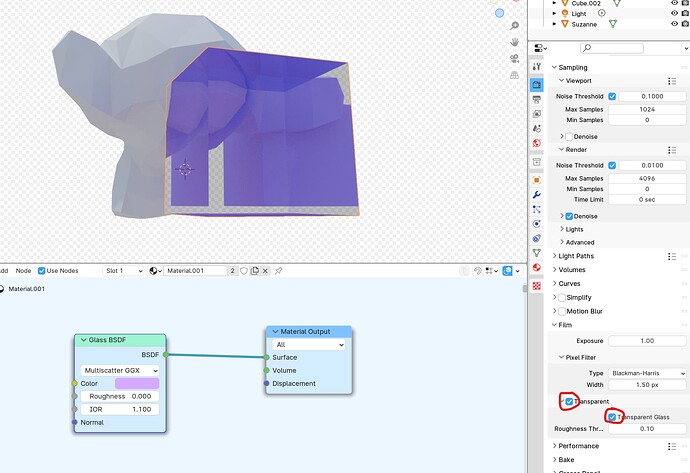Enable the Simplify checkbox

(x=562, y=298)
